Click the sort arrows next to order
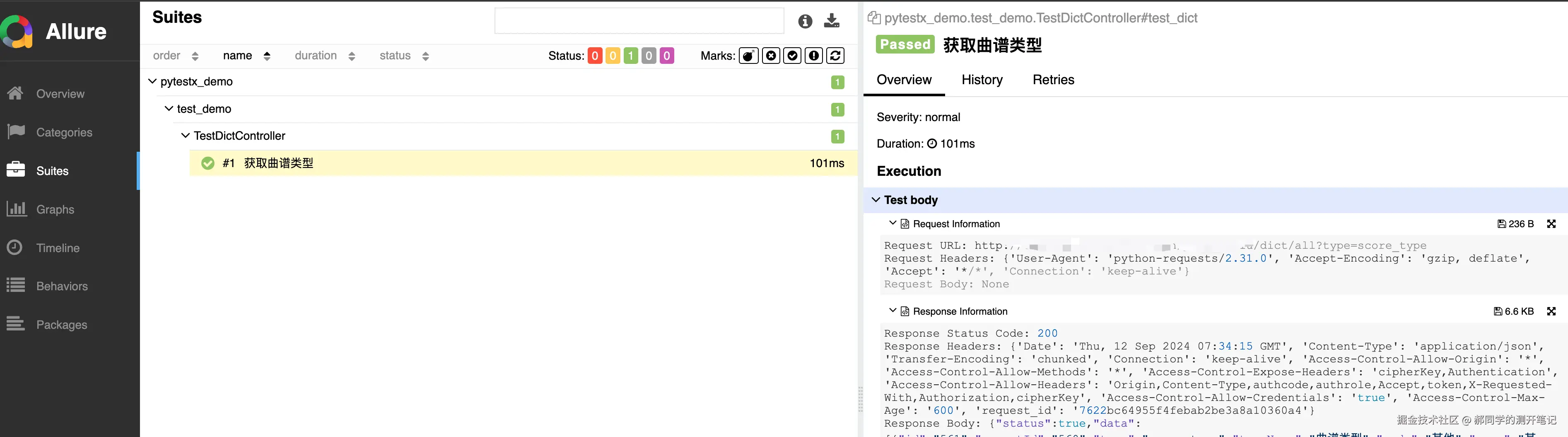The width and height of the screenshot is (1568, 437). pyautogui.click(x=195, y=56)
